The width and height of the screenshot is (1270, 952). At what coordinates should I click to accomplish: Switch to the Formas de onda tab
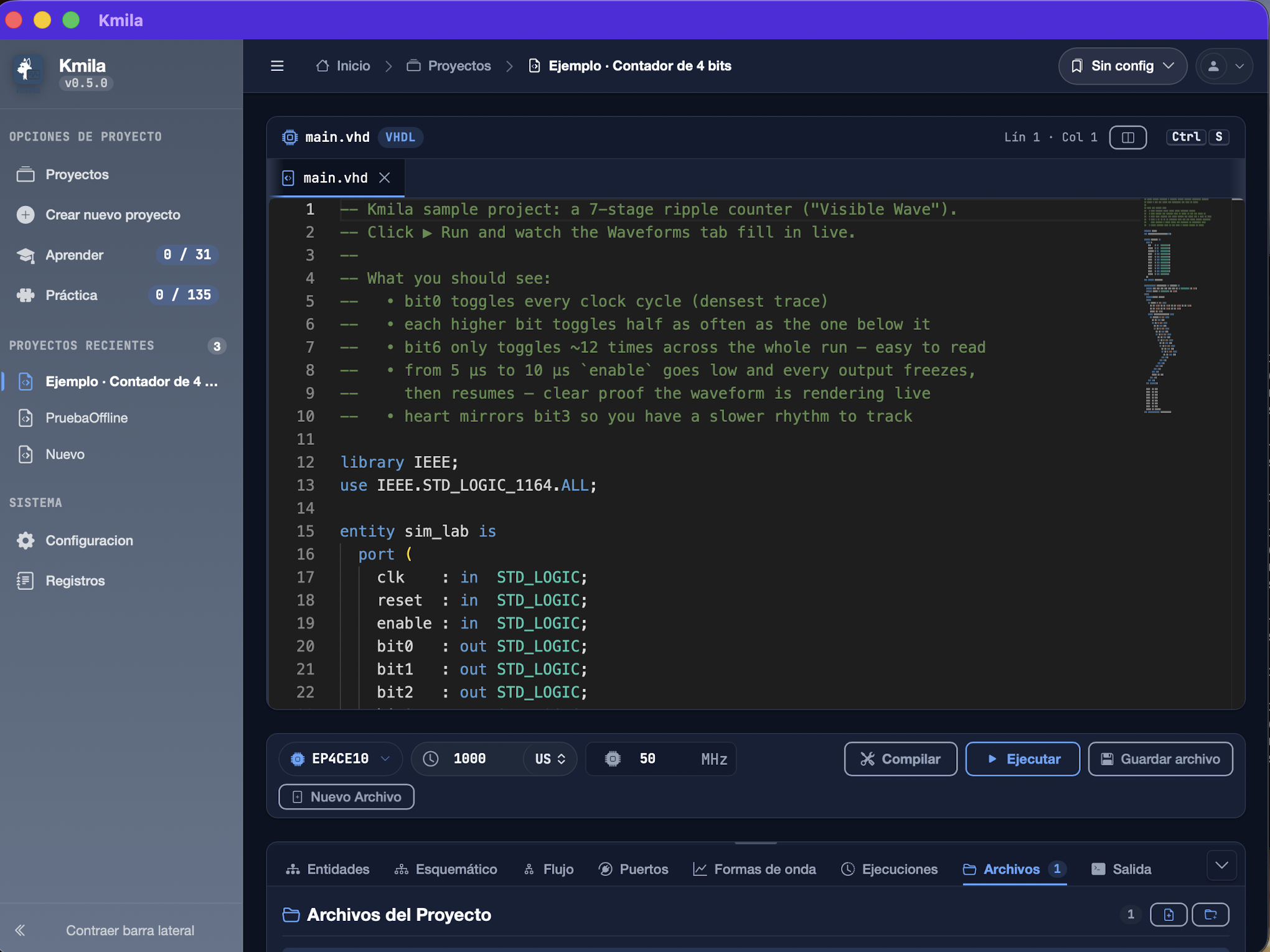(755, 869)
